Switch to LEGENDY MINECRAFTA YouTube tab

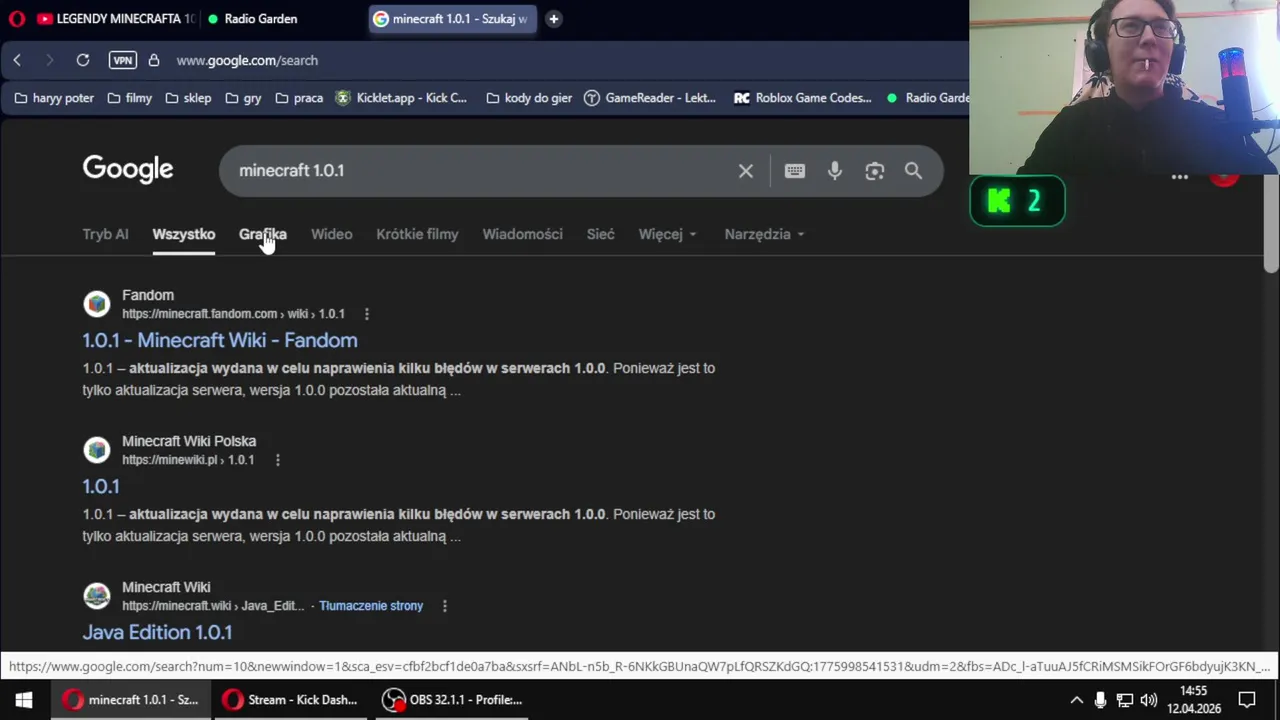[x=114, y=19]
